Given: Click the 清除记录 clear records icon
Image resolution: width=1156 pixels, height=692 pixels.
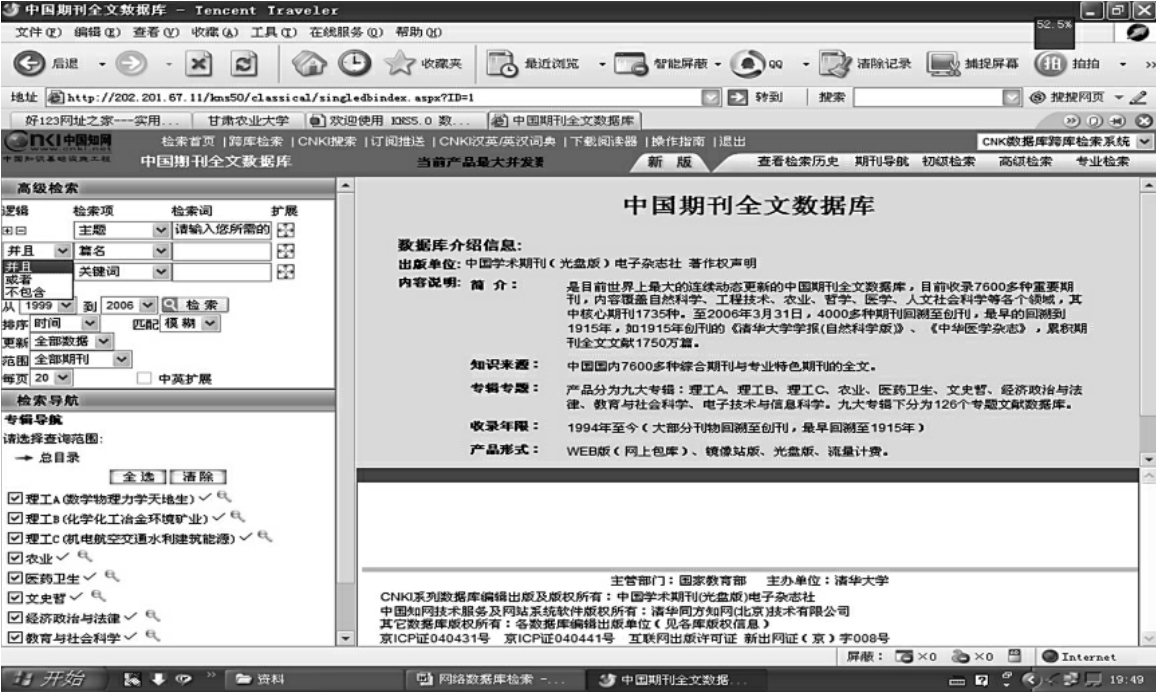Looking at the screenshot, I should (x=835, y=64).
